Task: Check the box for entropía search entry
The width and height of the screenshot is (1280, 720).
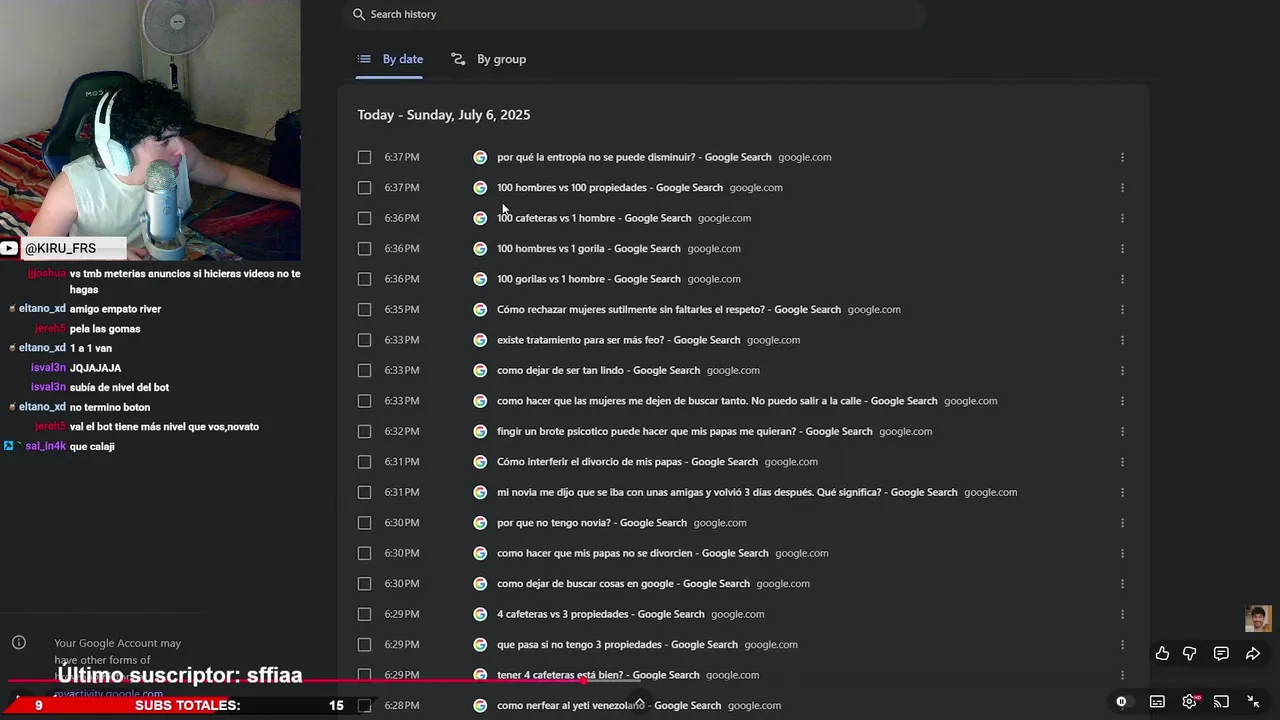Action: pos(364,157)
